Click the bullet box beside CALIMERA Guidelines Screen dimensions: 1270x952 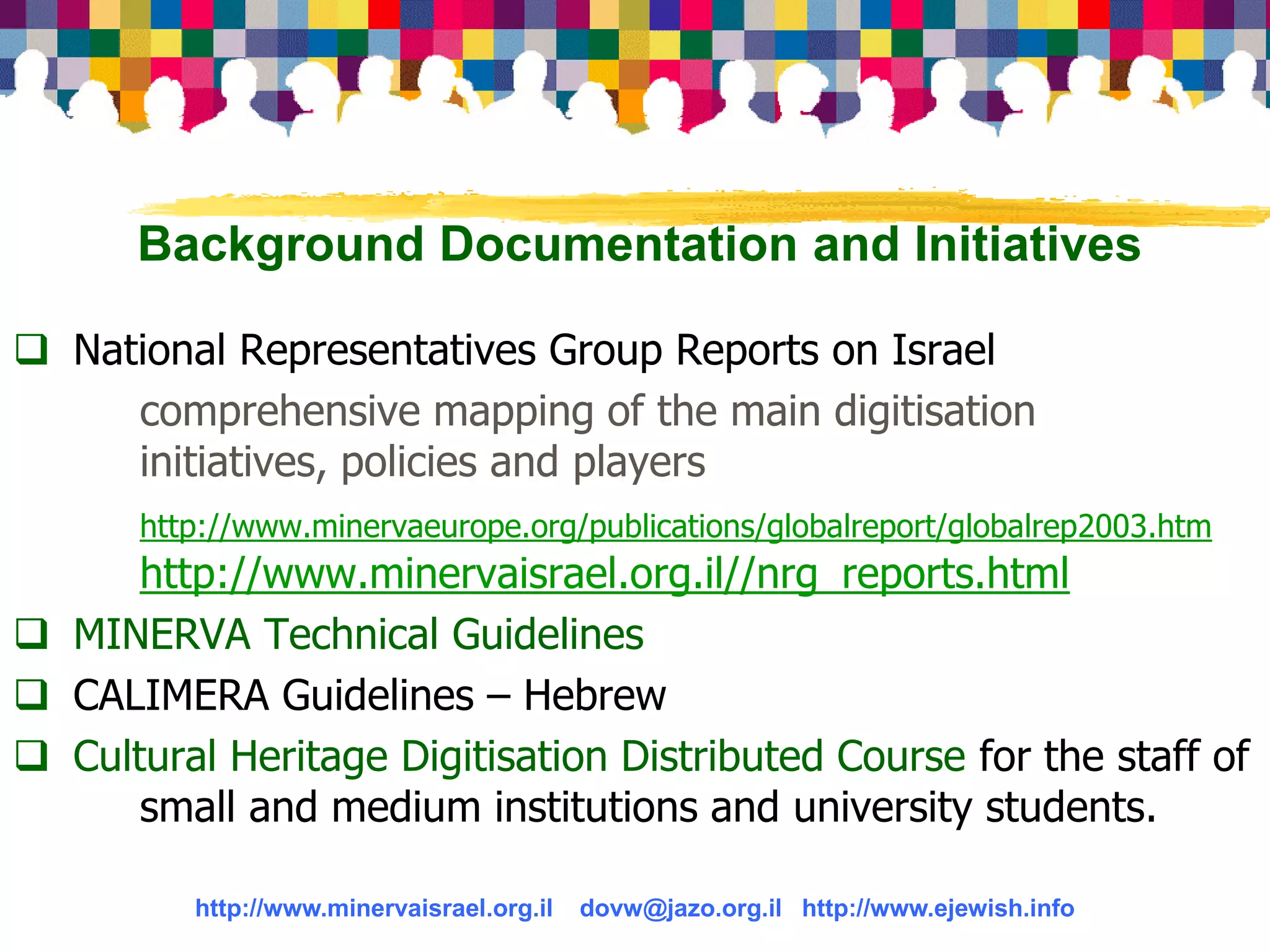click(x=32, y=694)
